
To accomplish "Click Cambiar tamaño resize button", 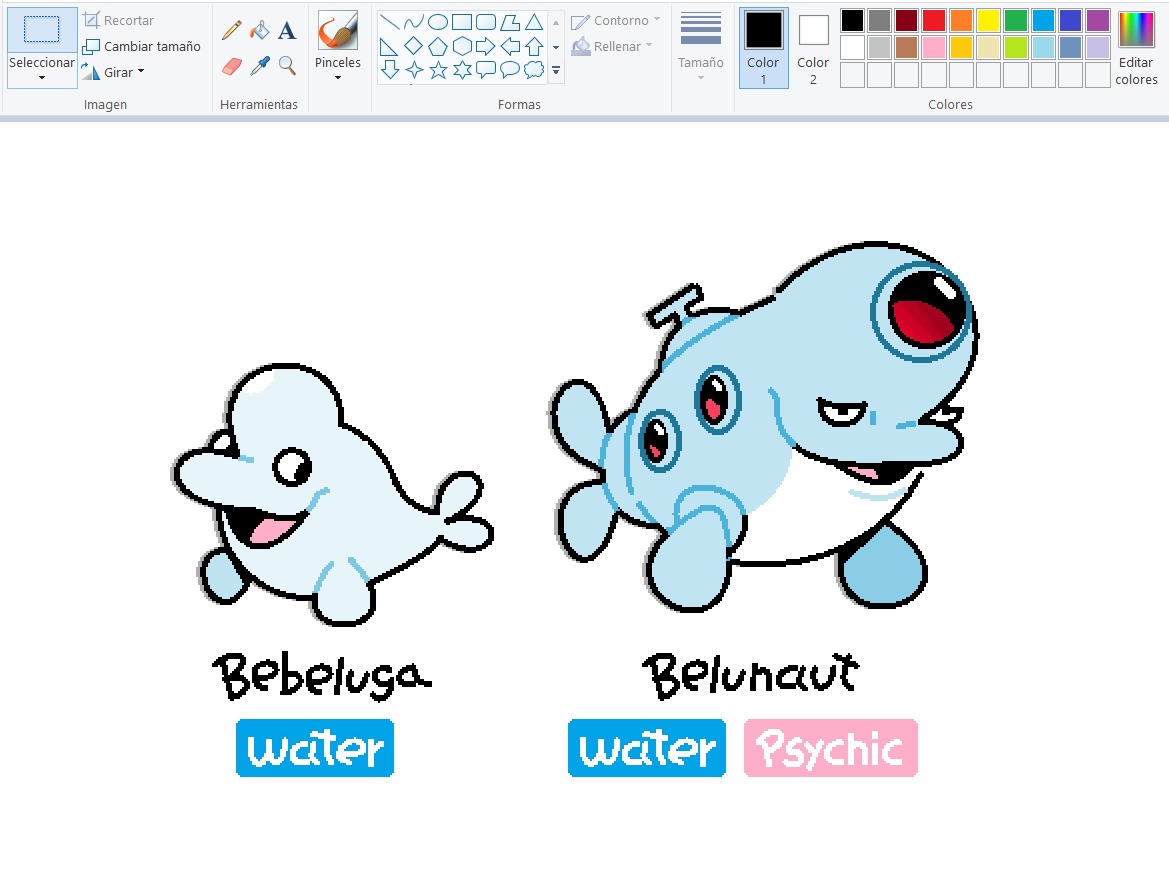I will [x=142, y=46].
